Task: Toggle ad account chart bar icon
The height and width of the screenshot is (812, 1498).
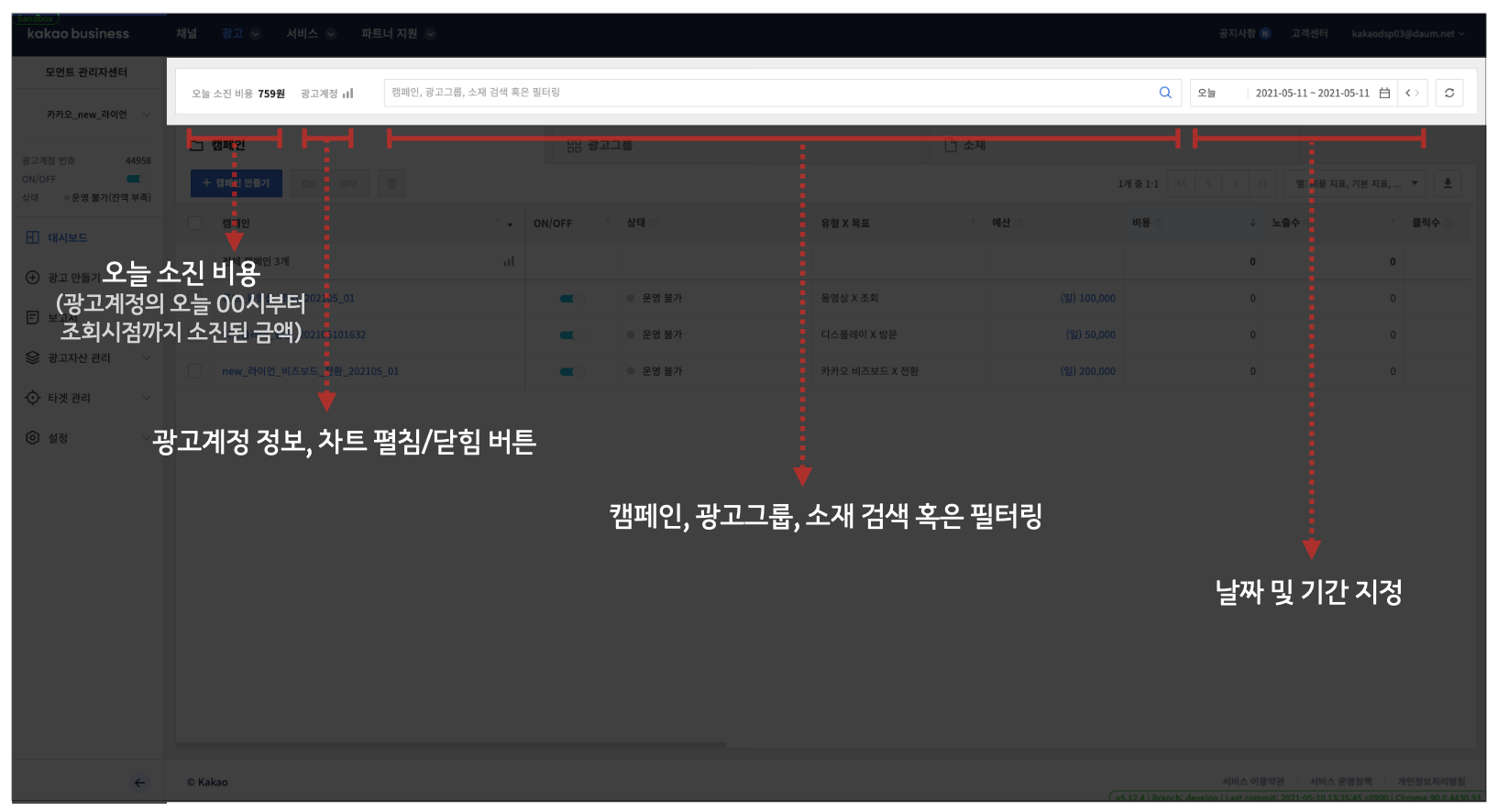Action: point(347,93)
